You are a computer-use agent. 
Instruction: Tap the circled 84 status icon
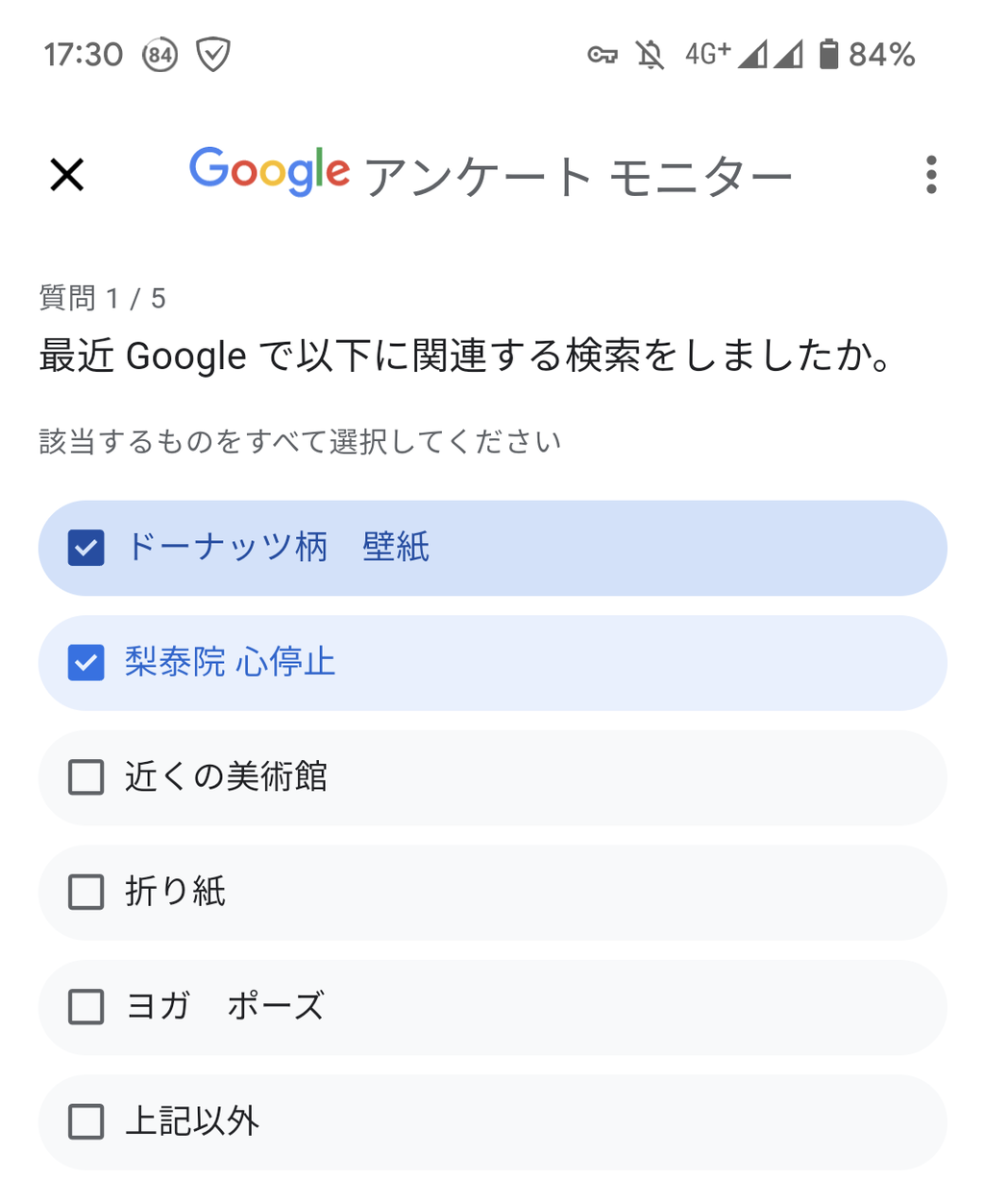click(x=160, y=55)
